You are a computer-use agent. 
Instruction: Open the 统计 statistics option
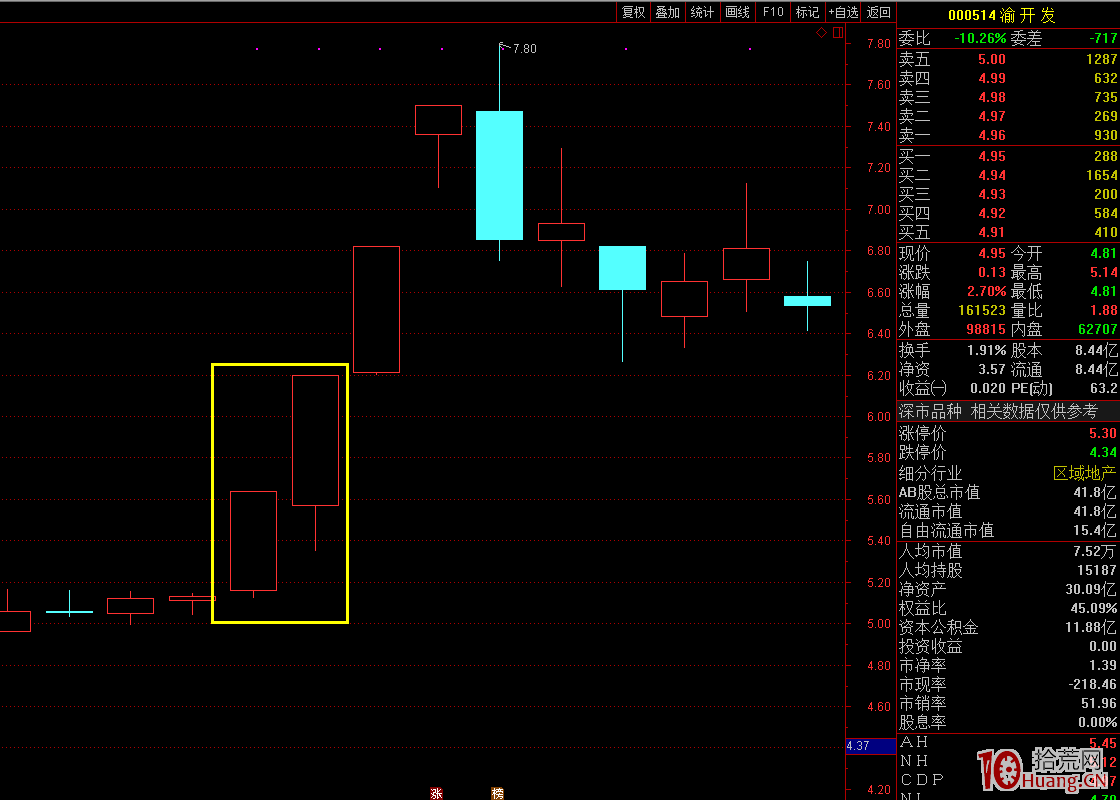point(702,11)
